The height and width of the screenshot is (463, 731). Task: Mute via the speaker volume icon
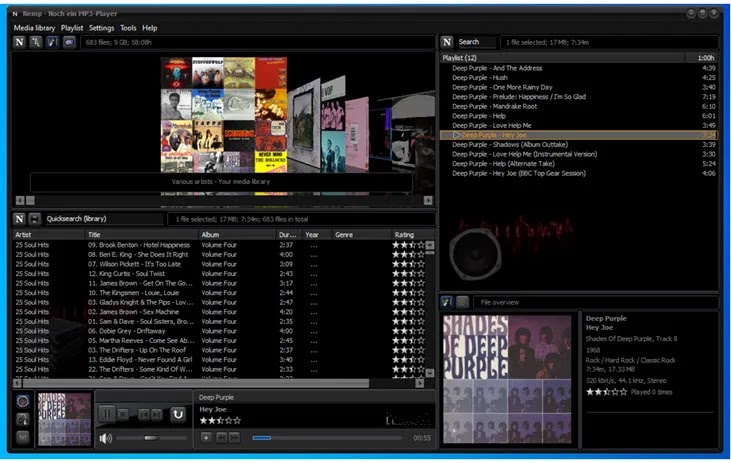(106, 438)
